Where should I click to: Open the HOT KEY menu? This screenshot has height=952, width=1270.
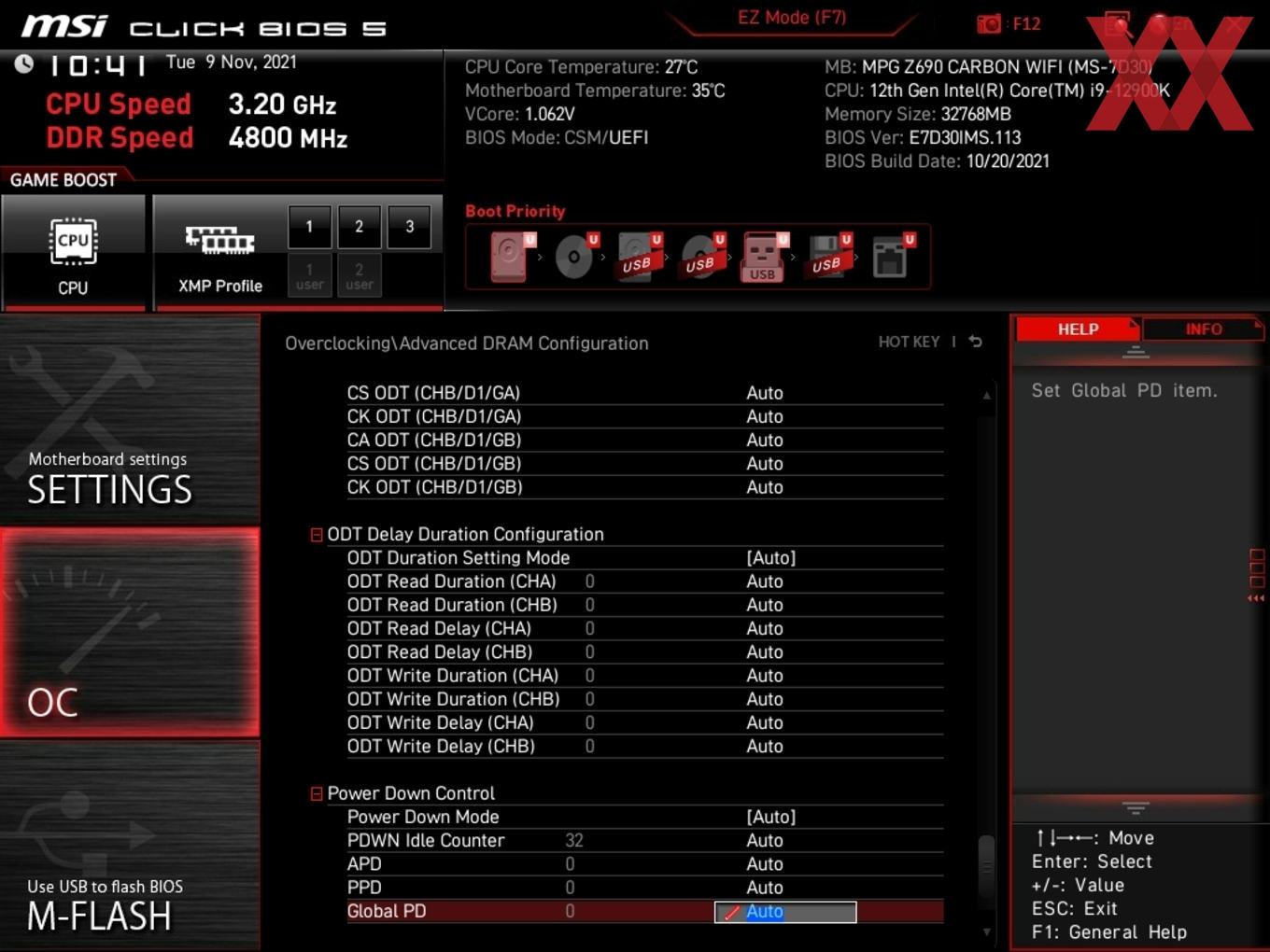coord(909,342)
